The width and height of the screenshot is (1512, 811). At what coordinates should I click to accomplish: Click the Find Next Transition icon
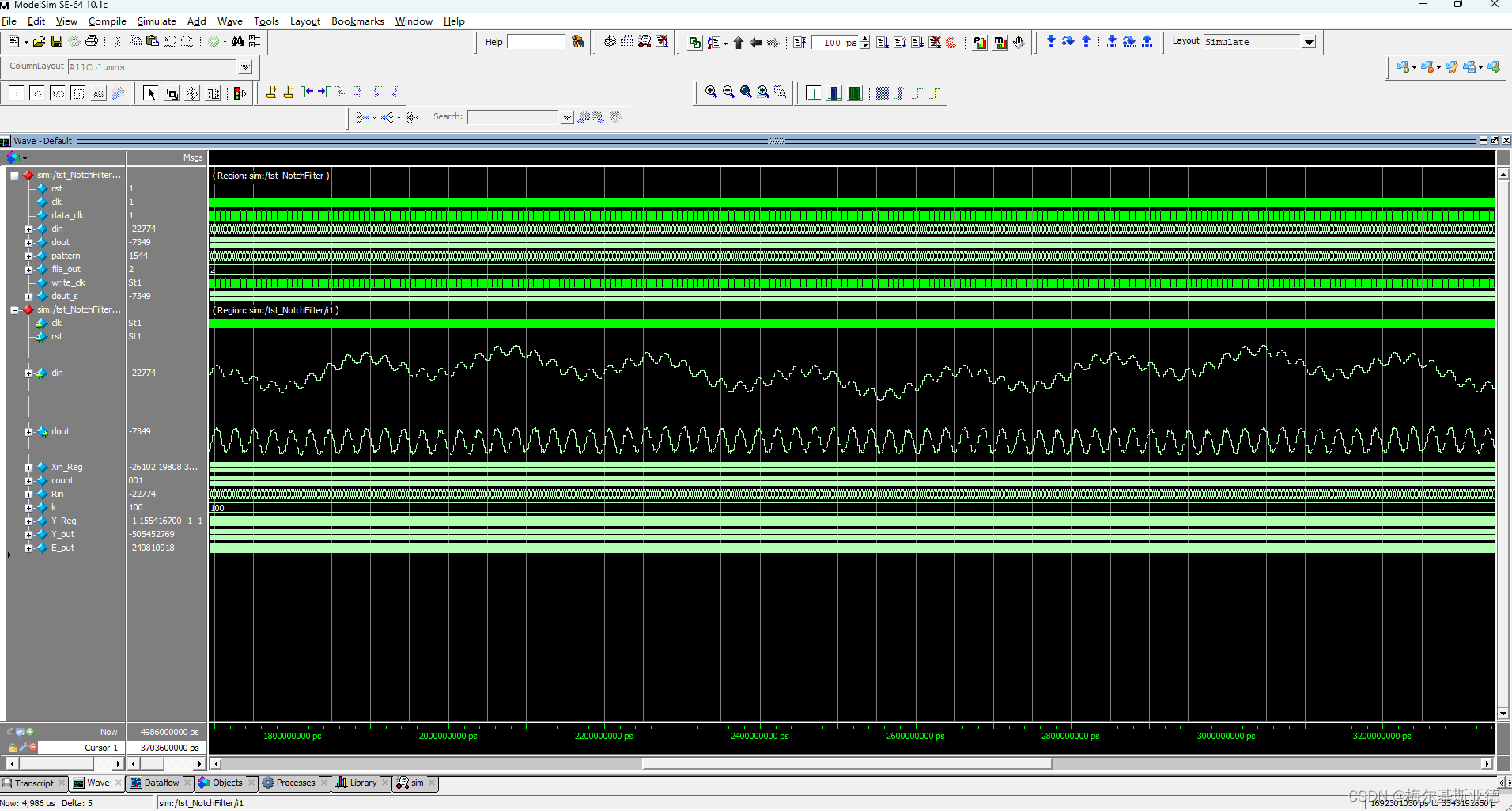click(323, 93)
